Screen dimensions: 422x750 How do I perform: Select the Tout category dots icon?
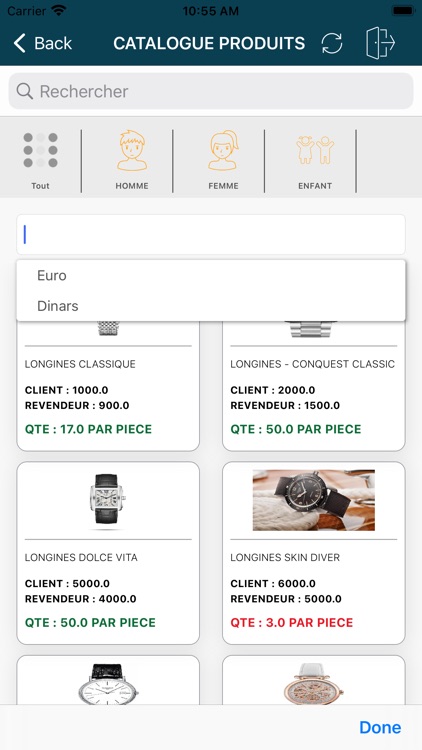coord(41,150)
